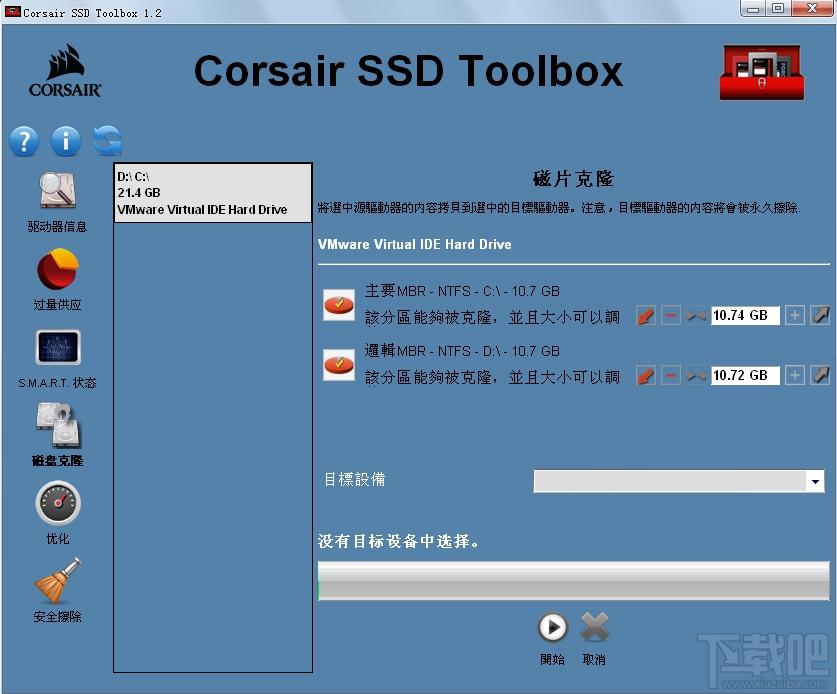Click the red toolbox icon in the header
This screenshot has height=694, width=837.
click(x=762, y=72)
